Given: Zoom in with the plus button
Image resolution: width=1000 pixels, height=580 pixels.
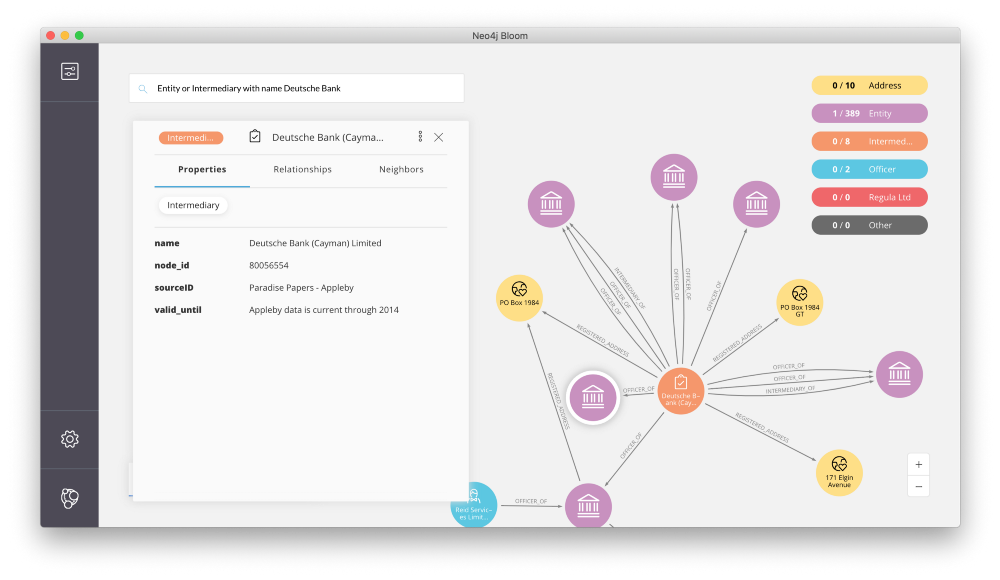Looking at the screenshot, I should 918,465.
